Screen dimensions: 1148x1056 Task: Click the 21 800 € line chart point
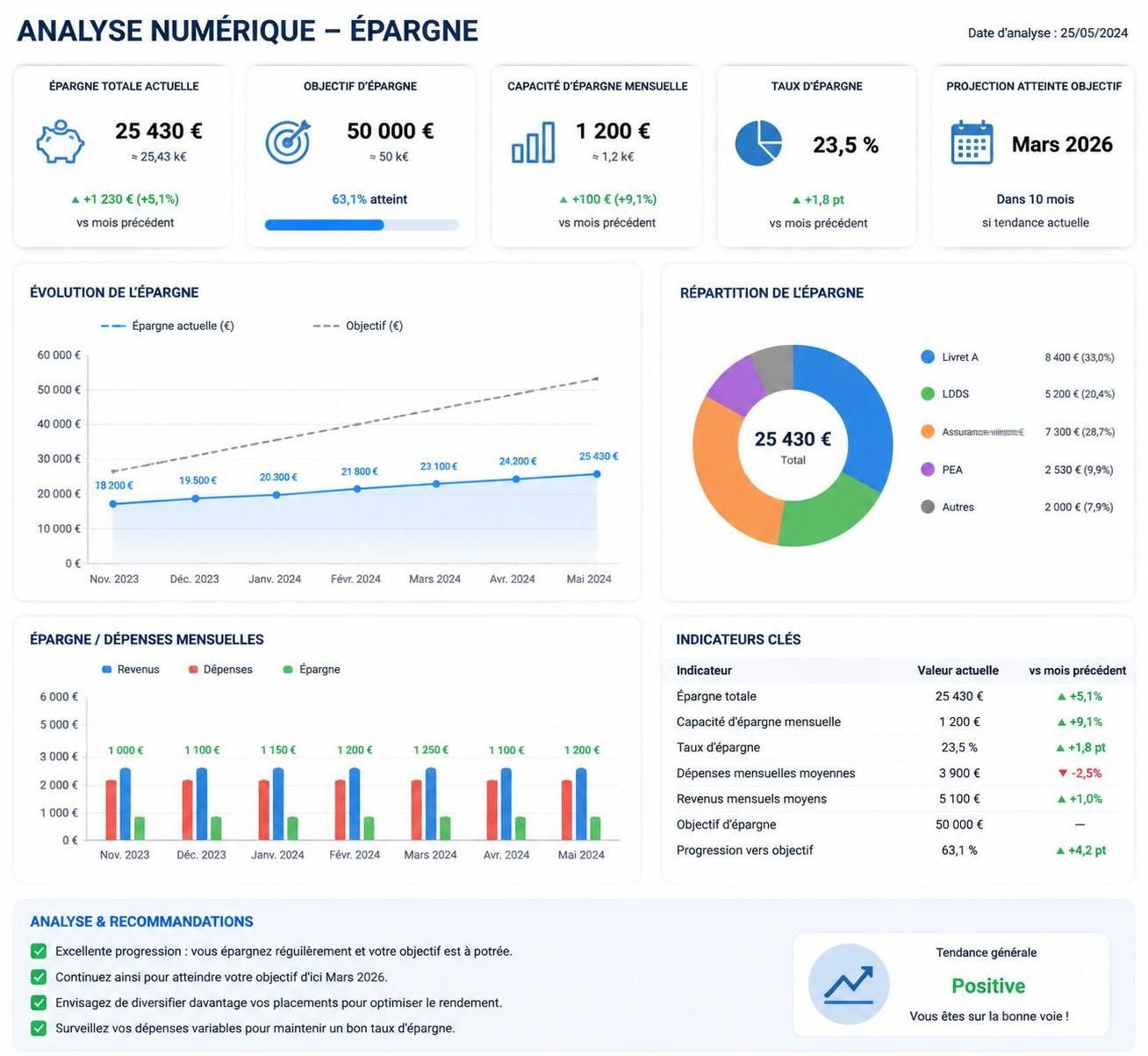357,489
